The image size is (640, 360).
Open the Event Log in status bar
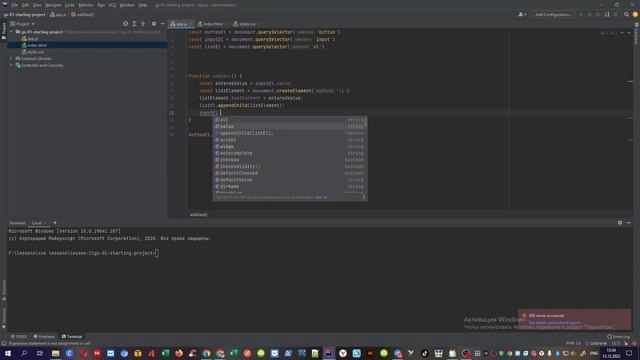coord(618,337)
